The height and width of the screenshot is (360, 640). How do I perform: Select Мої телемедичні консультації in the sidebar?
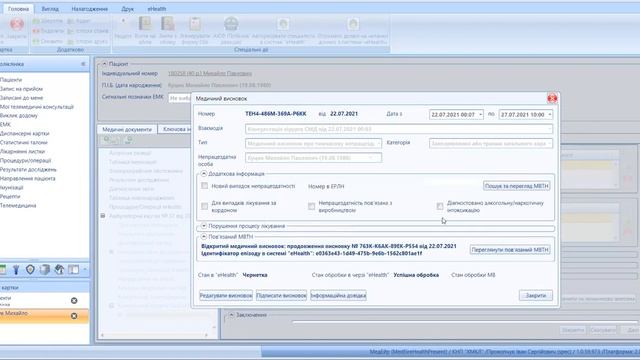tap(37, 107)
